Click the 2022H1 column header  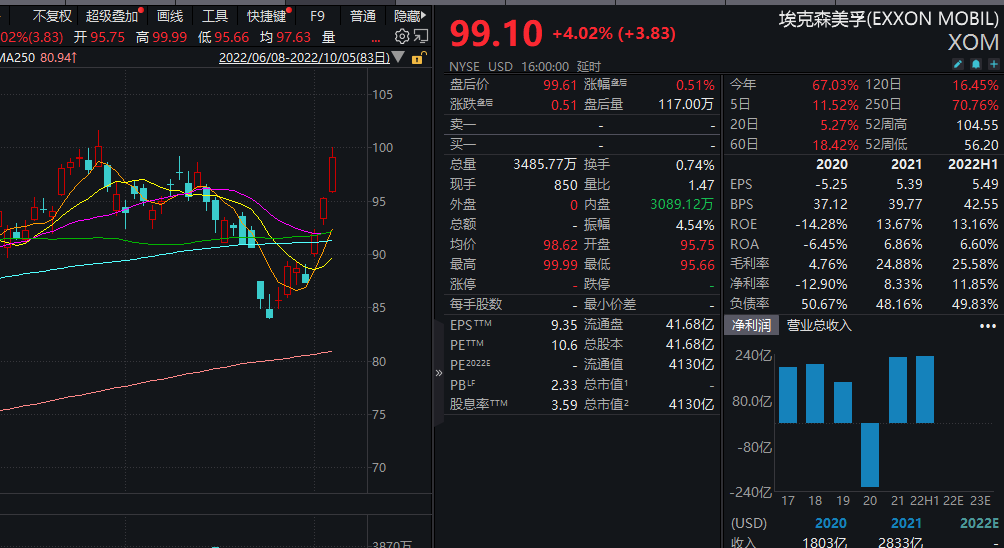973,164
